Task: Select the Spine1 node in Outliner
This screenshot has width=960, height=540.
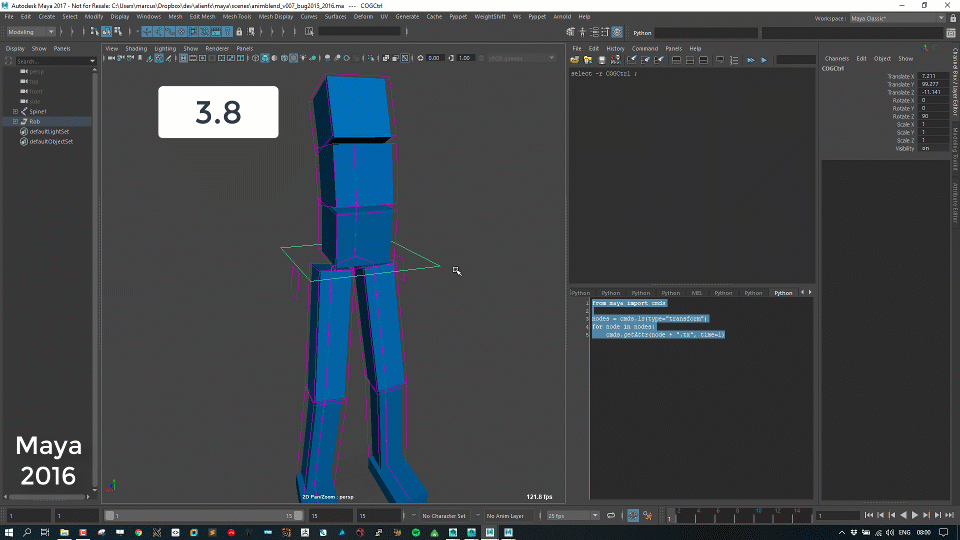Action: pos(38,111)
